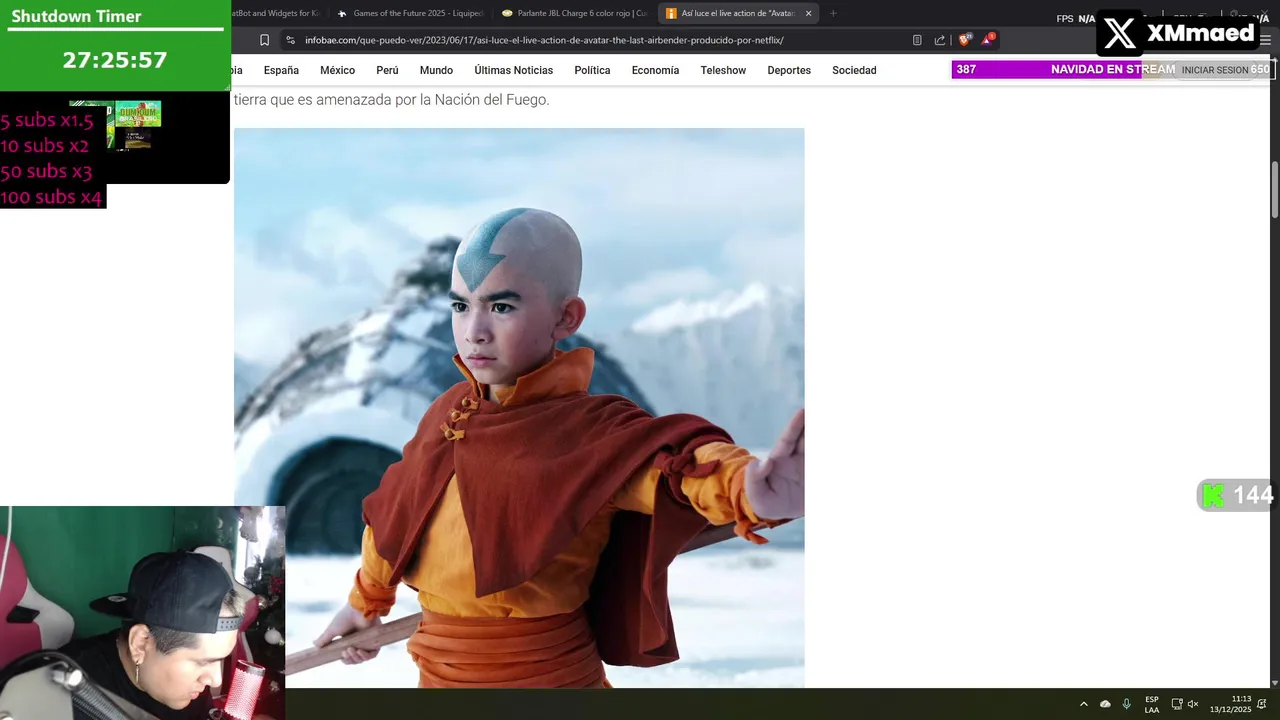
Task: Open the OneDrive cloud tray icon
Action: click(1105, 704)
